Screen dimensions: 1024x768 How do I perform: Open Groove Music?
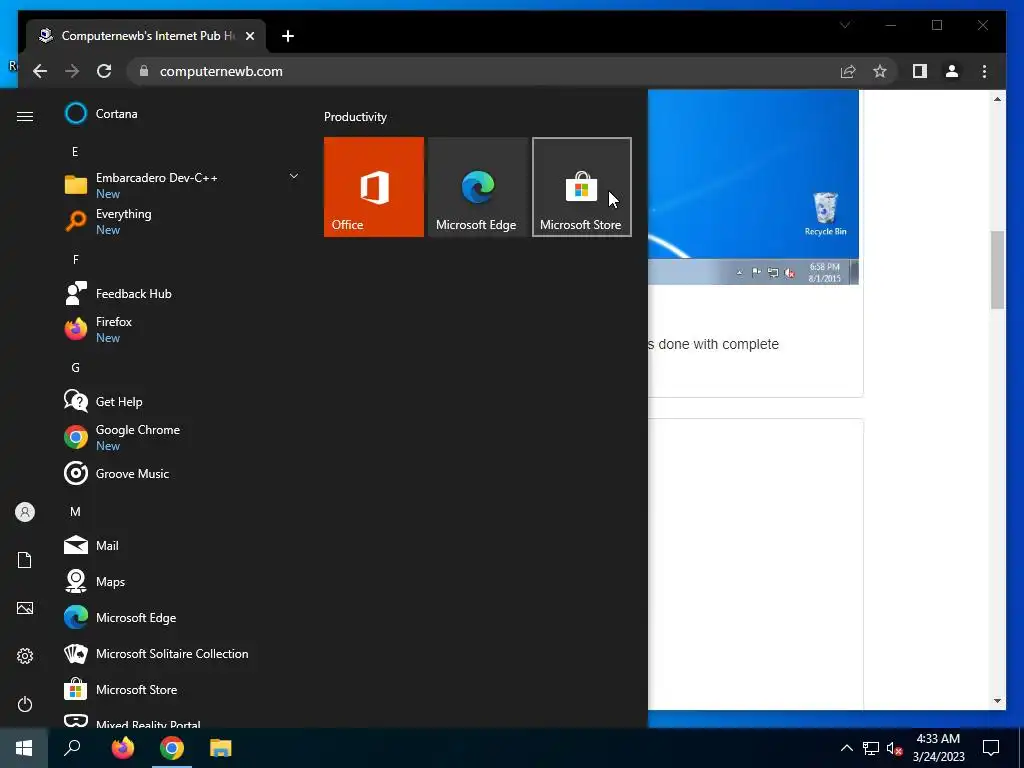click(180, 473)
